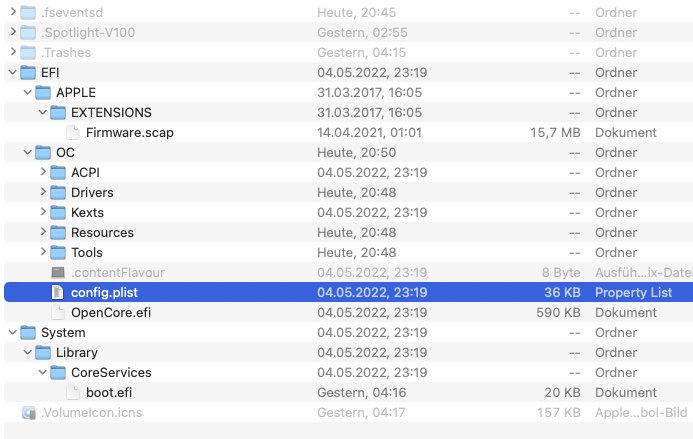Click the .contentFlavour executable icon
This screenshot has width=693, height=439.
(58, 272)
